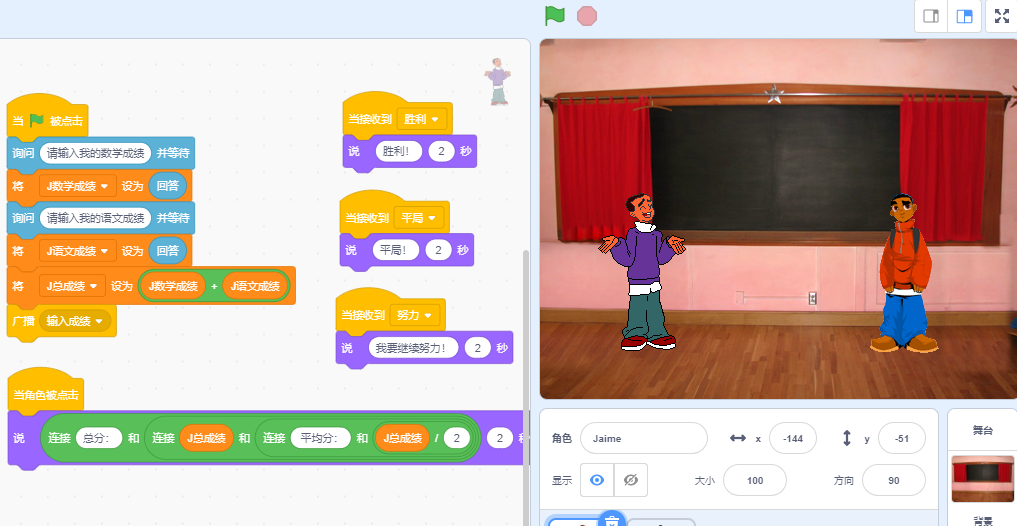Click J数学成绩 reporter in addition block
Viewport: 1017px width, 526px height.
coord(173,286)
